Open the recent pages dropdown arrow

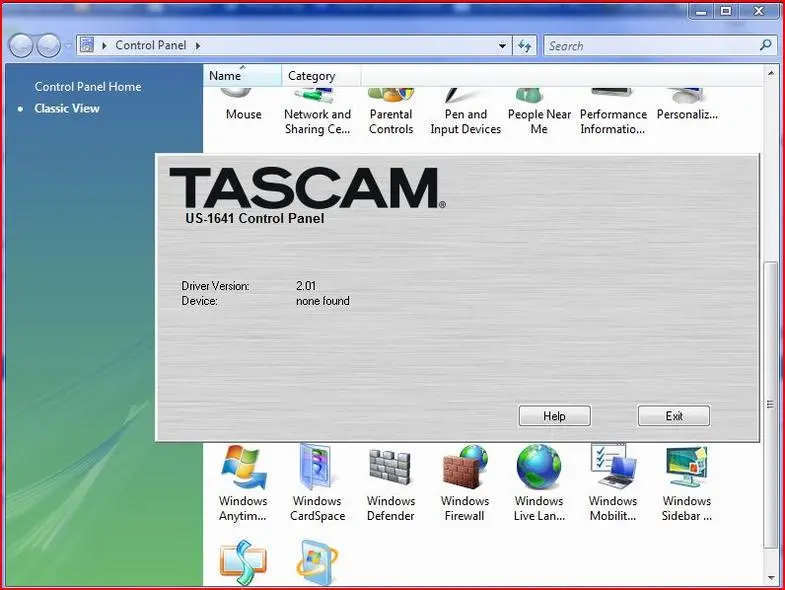point(68,46)
